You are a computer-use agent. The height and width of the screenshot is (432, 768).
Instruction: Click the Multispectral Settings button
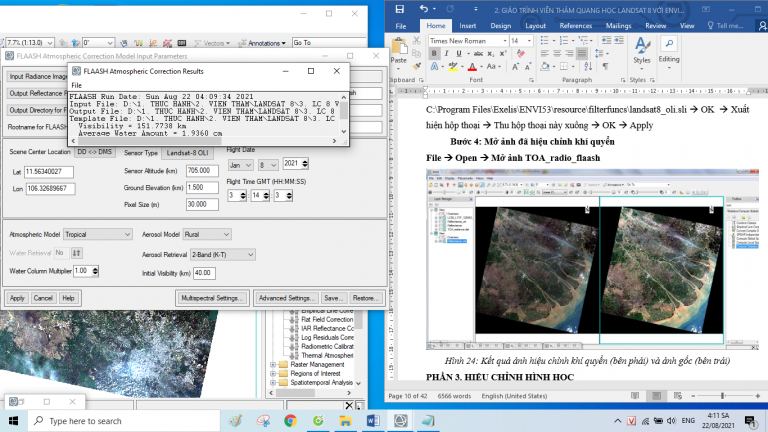point(212,298)
